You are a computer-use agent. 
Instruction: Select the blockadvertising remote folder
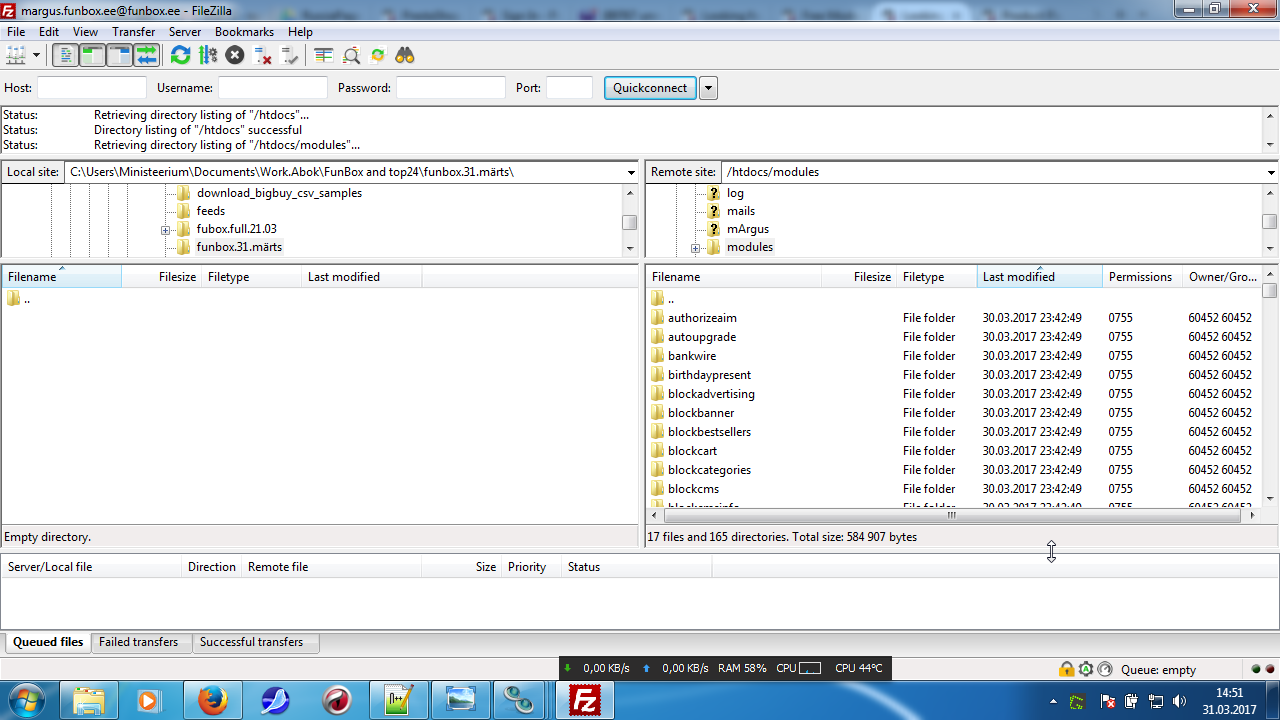coord(711,394)
